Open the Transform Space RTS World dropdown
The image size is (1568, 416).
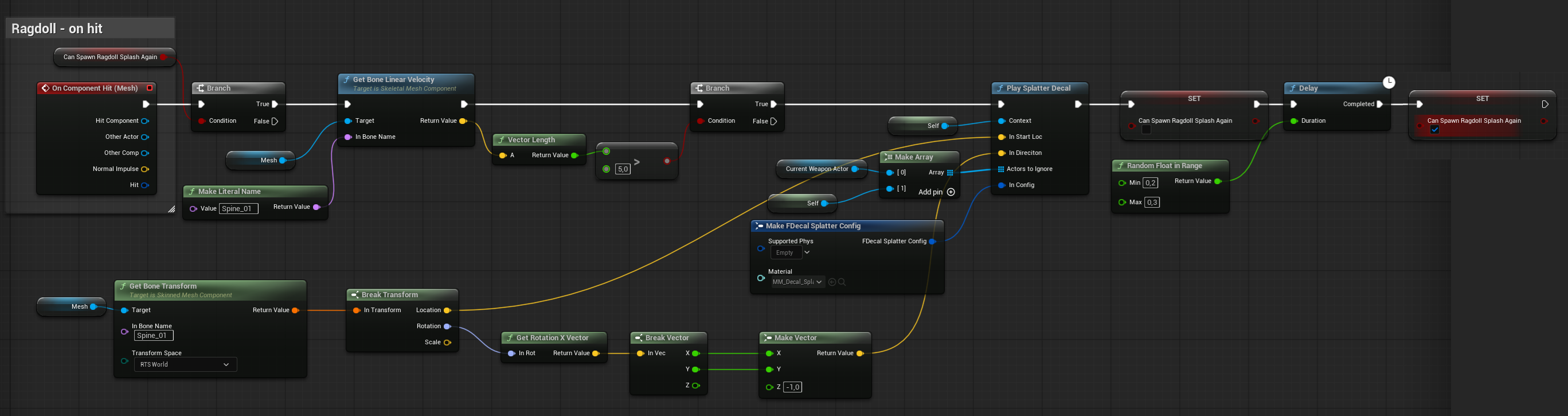tap(185, 364)
